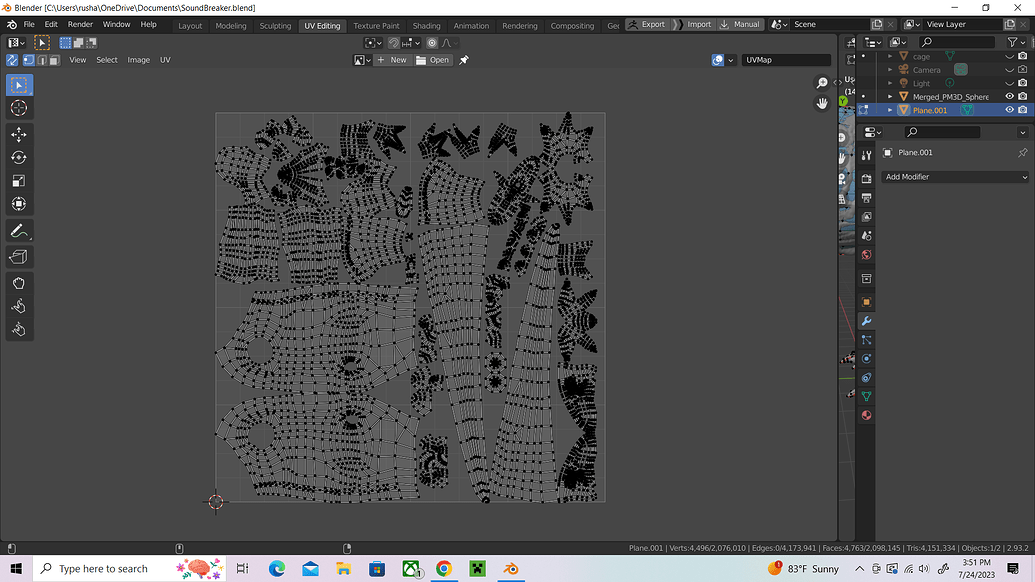This screenshot has height=582, width=1035.
Task: Select the Grab sculpt tool
Action: (18, 283)
